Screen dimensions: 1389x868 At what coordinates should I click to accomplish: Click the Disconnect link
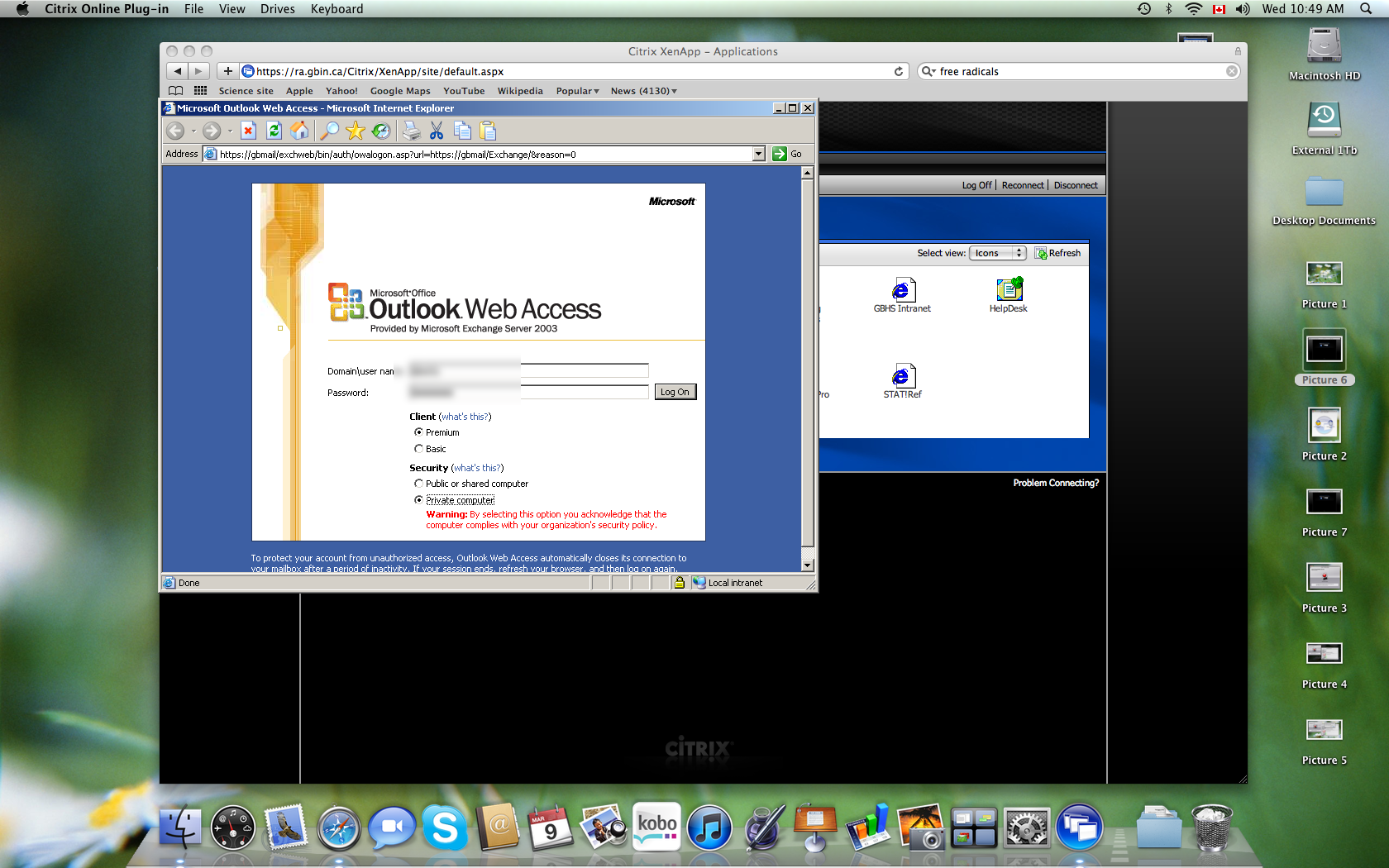coord(1076,185)
